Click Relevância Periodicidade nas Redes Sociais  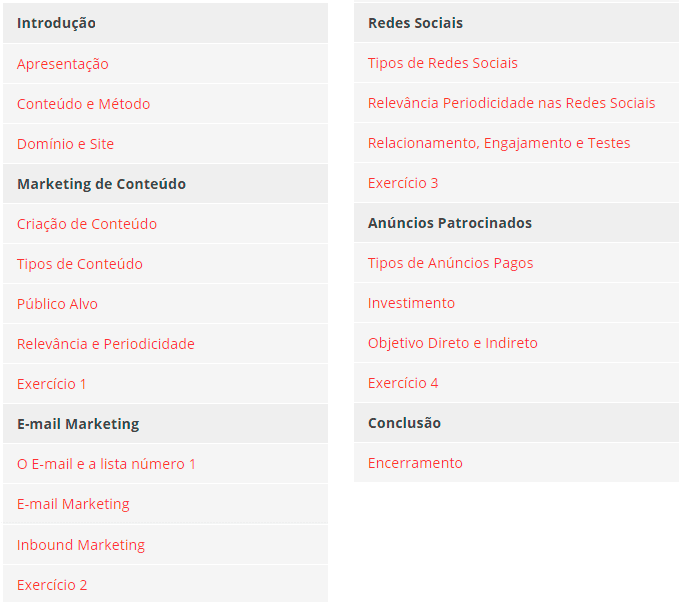[x=512, y=103]
